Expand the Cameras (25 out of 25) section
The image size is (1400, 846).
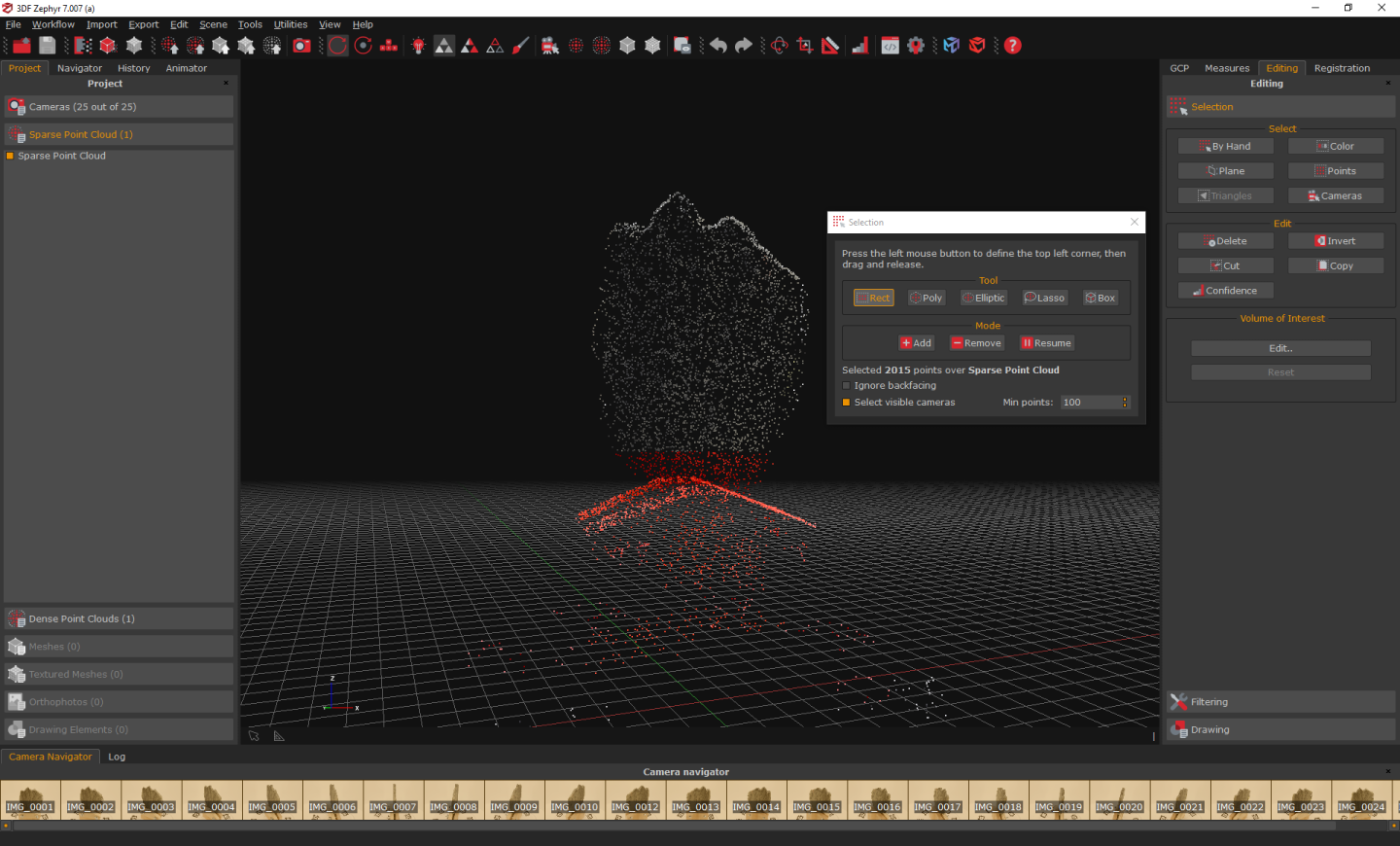pos(119,107)
